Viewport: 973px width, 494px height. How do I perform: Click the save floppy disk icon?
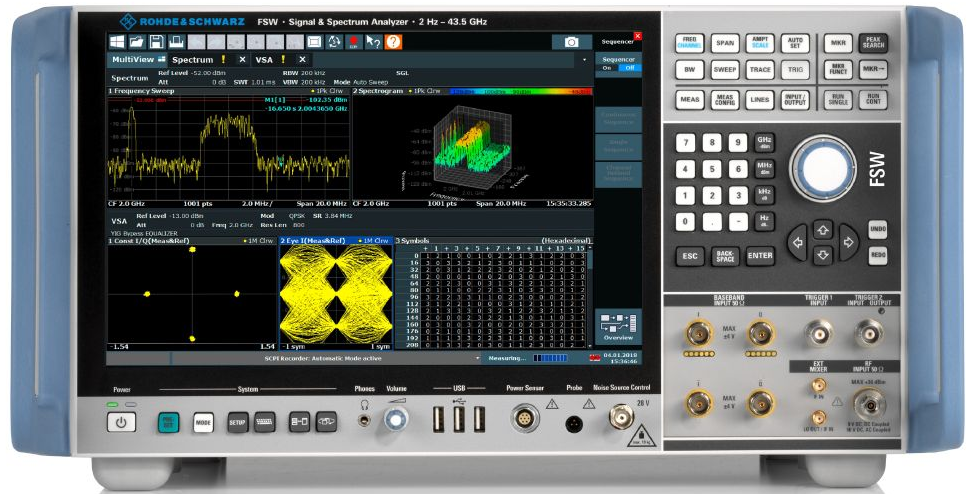pos(156,42)
